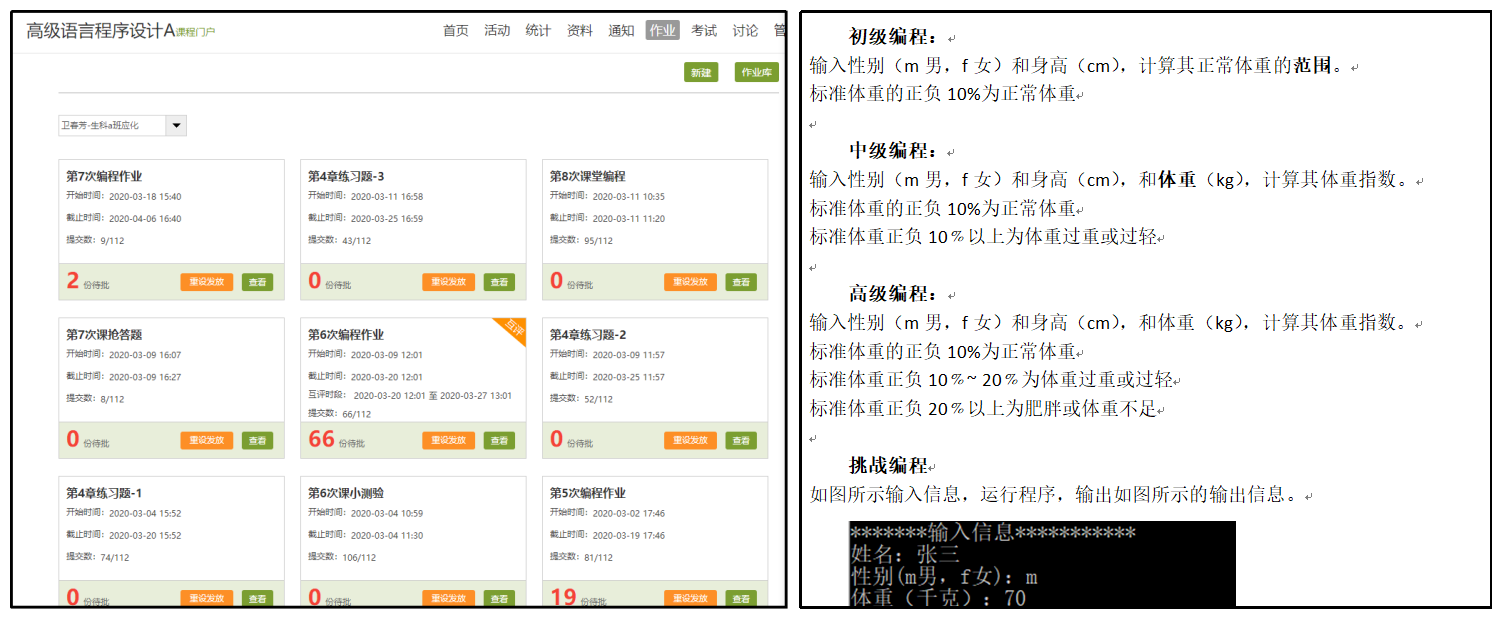The image size is (1502, 620).
Task: Click 重设发放 on the 第7次课抢答题 card
Action: [207, 440]
